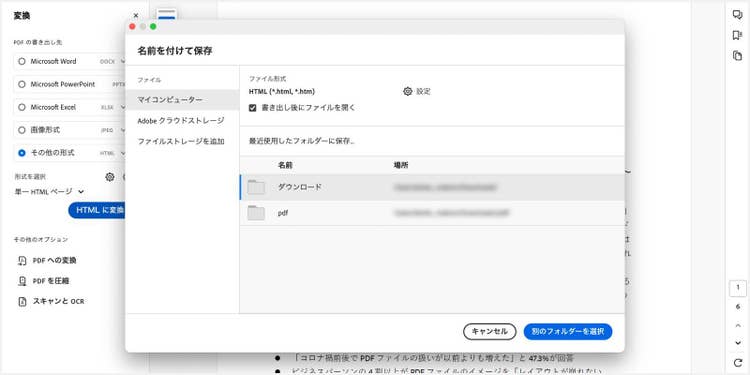Screen dimensions: 750x375
Task: Expand the 単一 HTML ページ dropdown
Action: click(81, 191)
